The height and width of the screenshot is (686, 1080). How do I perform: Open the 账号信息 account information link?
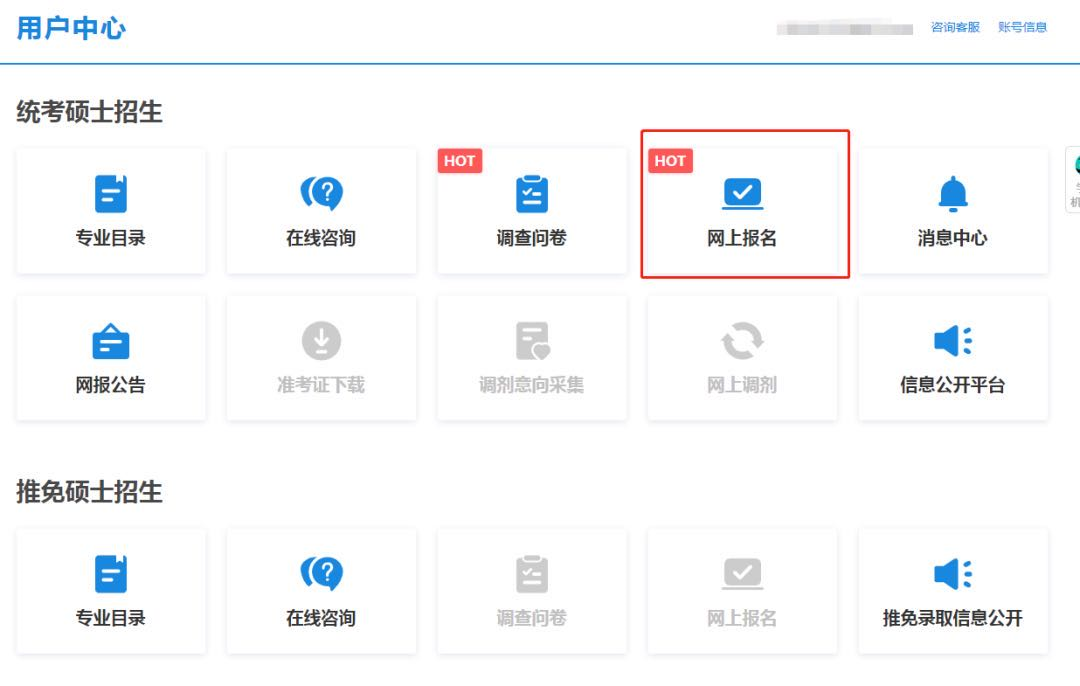coord(1023,27)
